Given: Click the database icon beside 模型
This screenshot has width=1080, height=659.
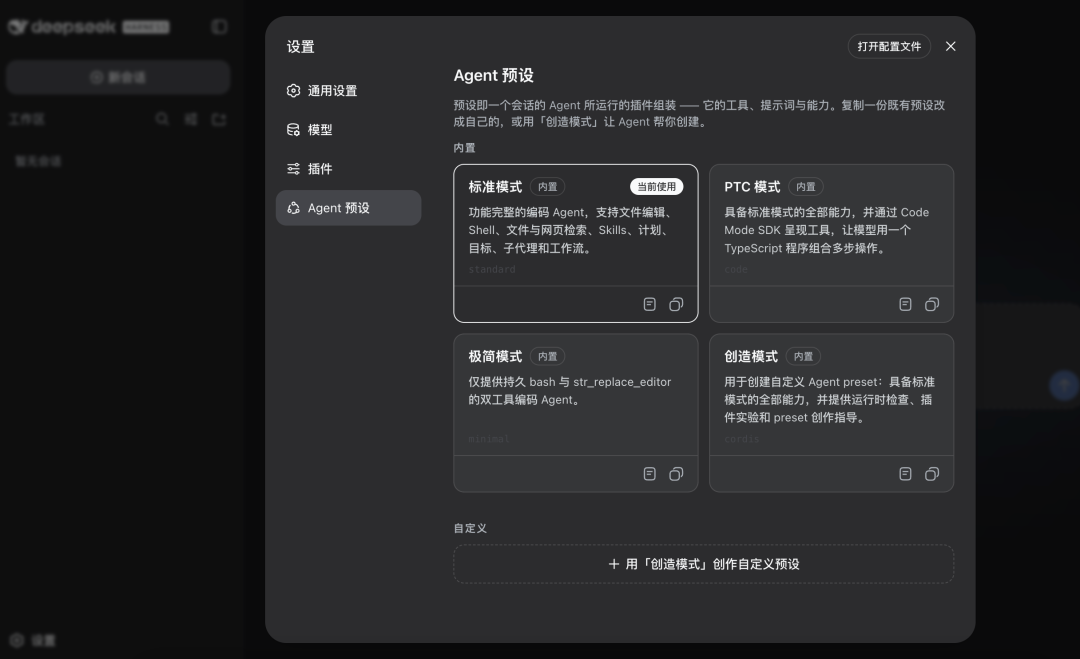Looking at the screenshot, I should (x=293, y=129).
